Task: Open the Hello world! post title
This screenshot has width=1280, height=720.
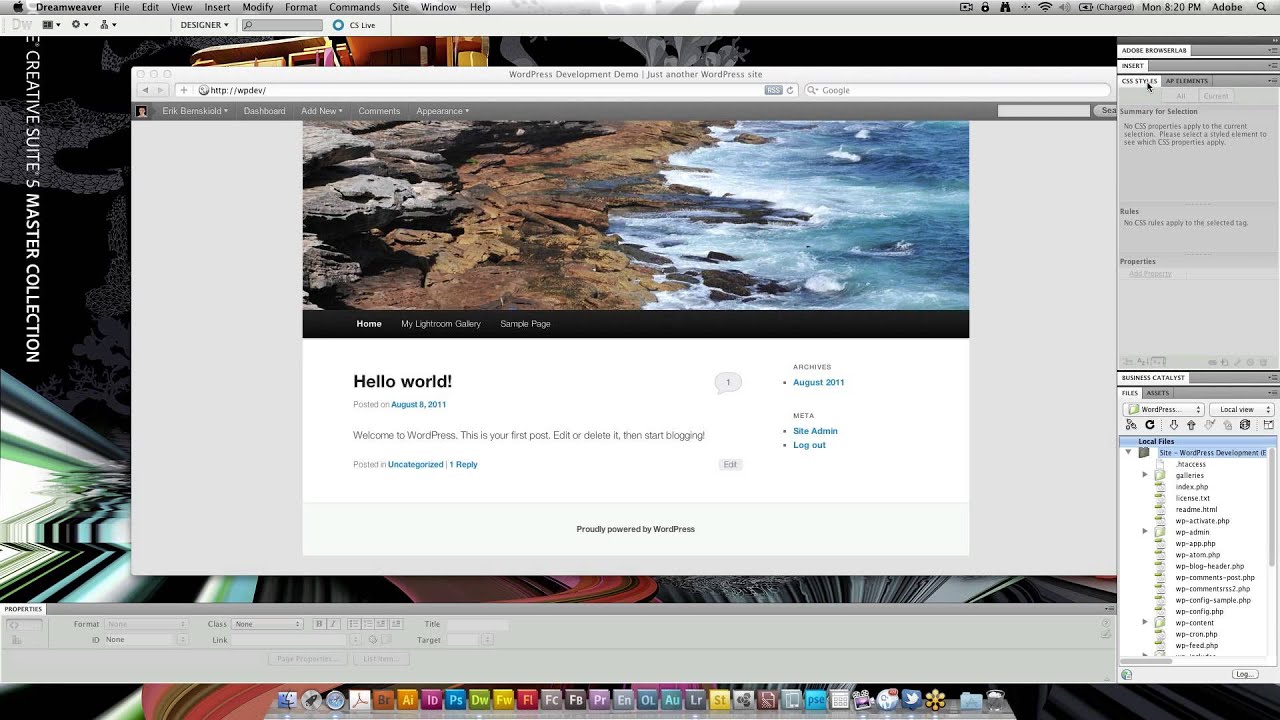Action: click(402, 381)
